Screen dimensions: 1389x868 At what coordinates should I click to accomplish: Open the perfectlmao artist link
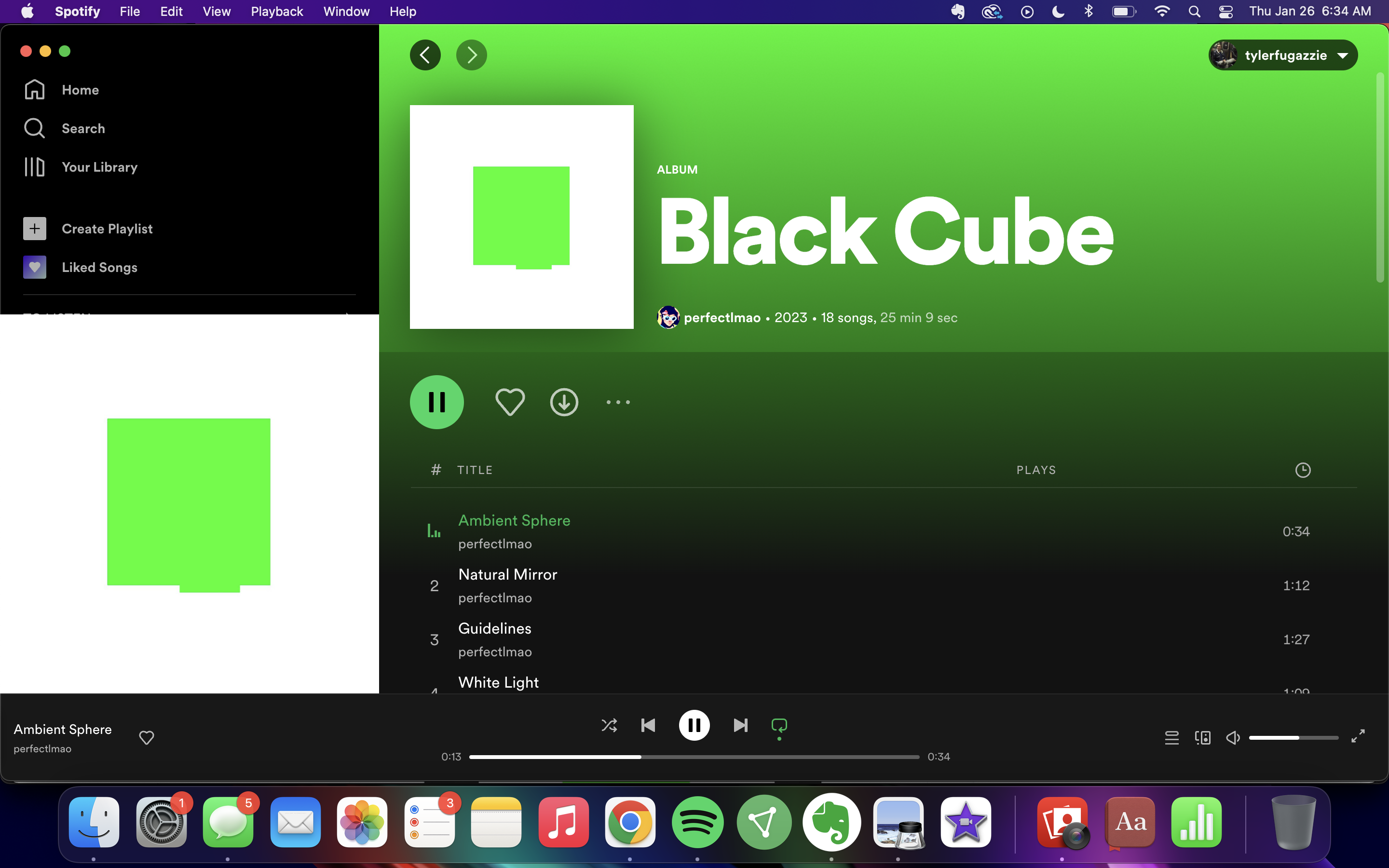click(722, 317)
